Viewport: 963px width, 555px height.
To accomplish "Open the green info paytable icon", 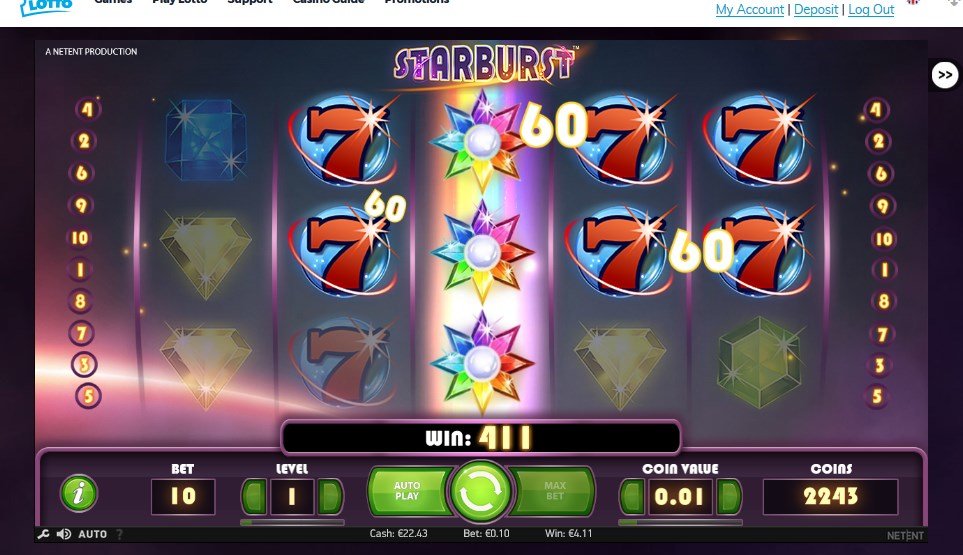I will (79, 493).
